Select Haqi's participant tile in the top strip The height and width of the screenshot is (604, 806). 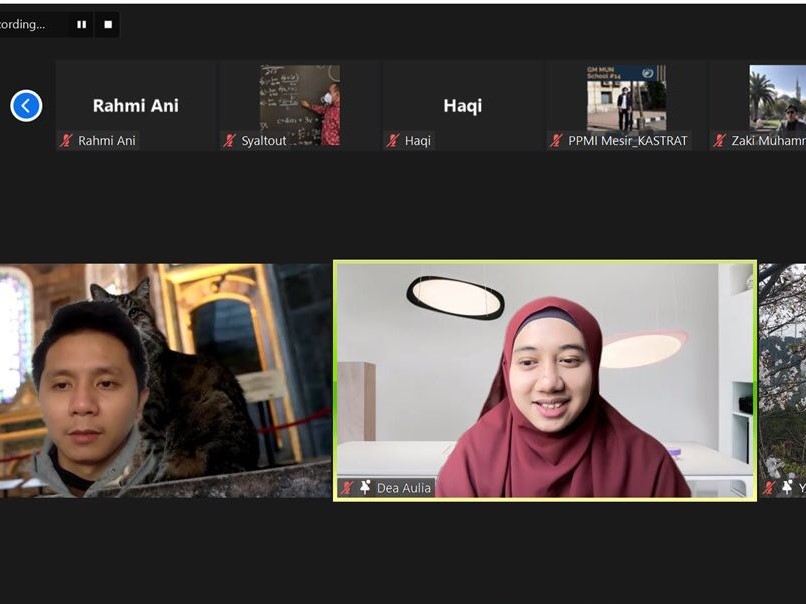462,100
